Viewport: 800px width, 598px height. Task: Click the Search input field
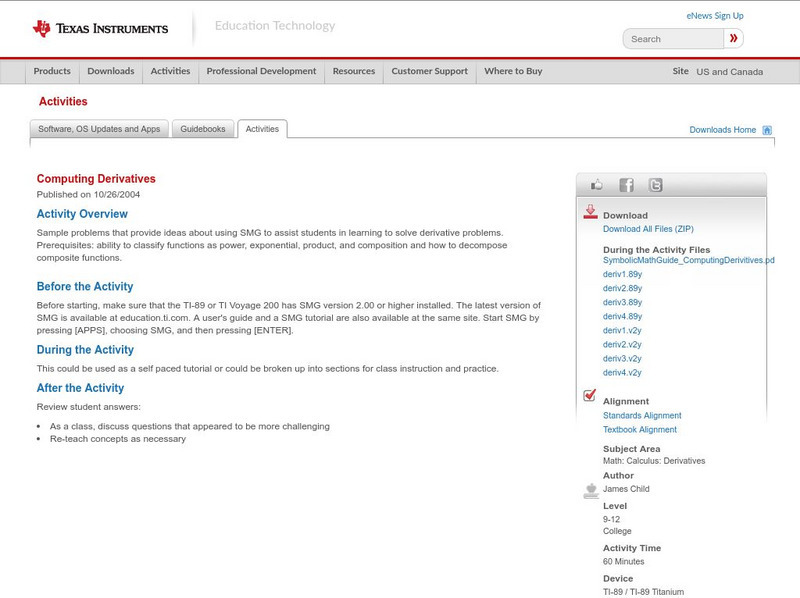[673, 39]
